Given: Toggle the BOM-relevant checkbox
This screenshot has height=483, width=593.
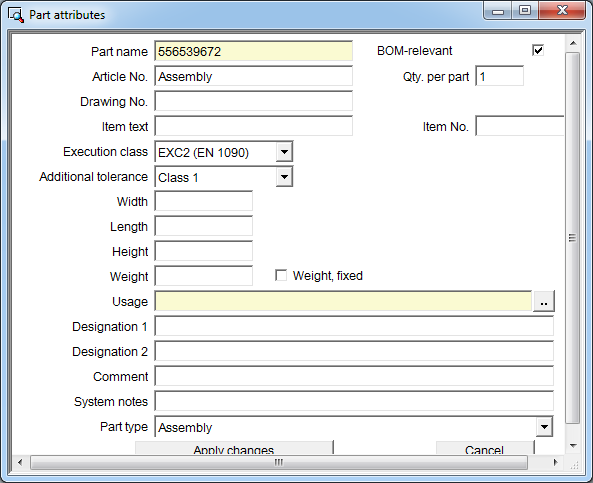Looking at the screenshot, I should tap(538, 50).
